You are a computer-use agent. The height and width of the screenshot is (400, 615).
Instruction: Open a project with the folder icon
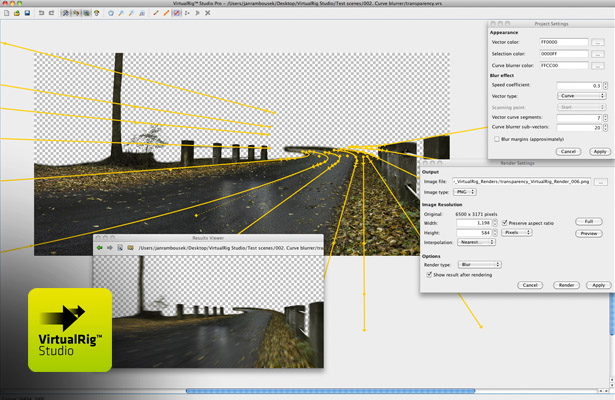click(17, 13)
